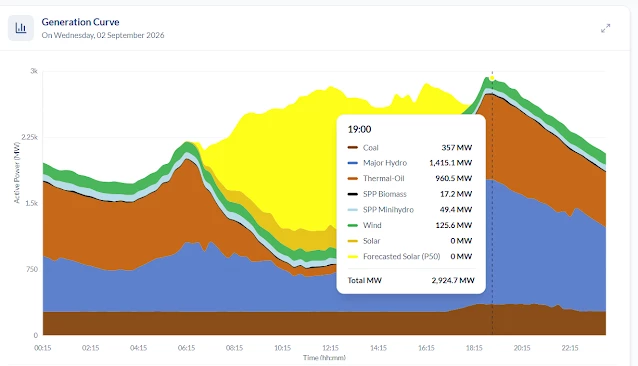Click the Major Hydro label in the tooltip

tap(385, 163)
